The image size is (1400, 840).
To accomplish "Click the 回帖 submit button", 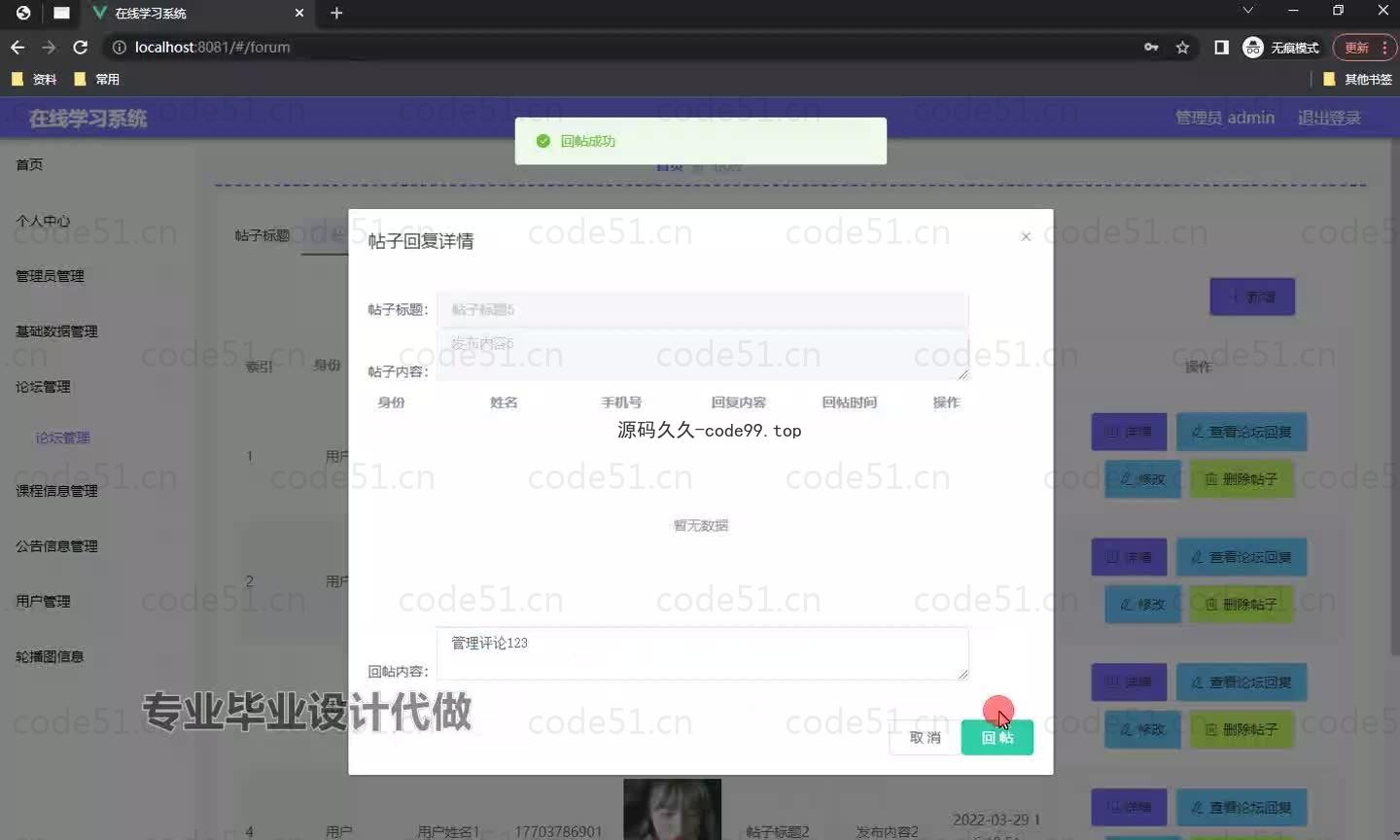I will point(997,738).
